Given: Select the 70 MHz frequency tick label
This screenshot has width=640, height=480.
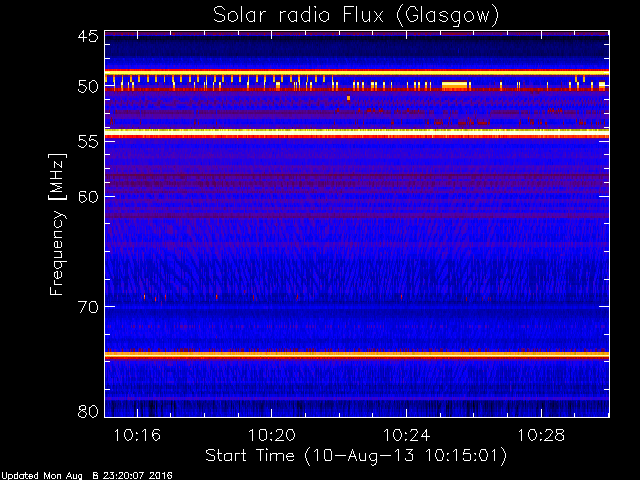Looking at the screenshot, I should 87,307.
